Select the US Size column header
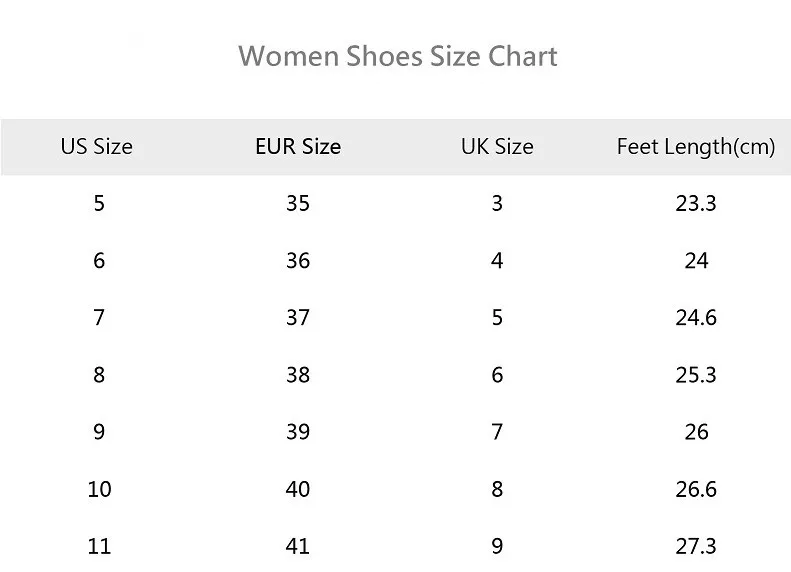 (96, 147)
